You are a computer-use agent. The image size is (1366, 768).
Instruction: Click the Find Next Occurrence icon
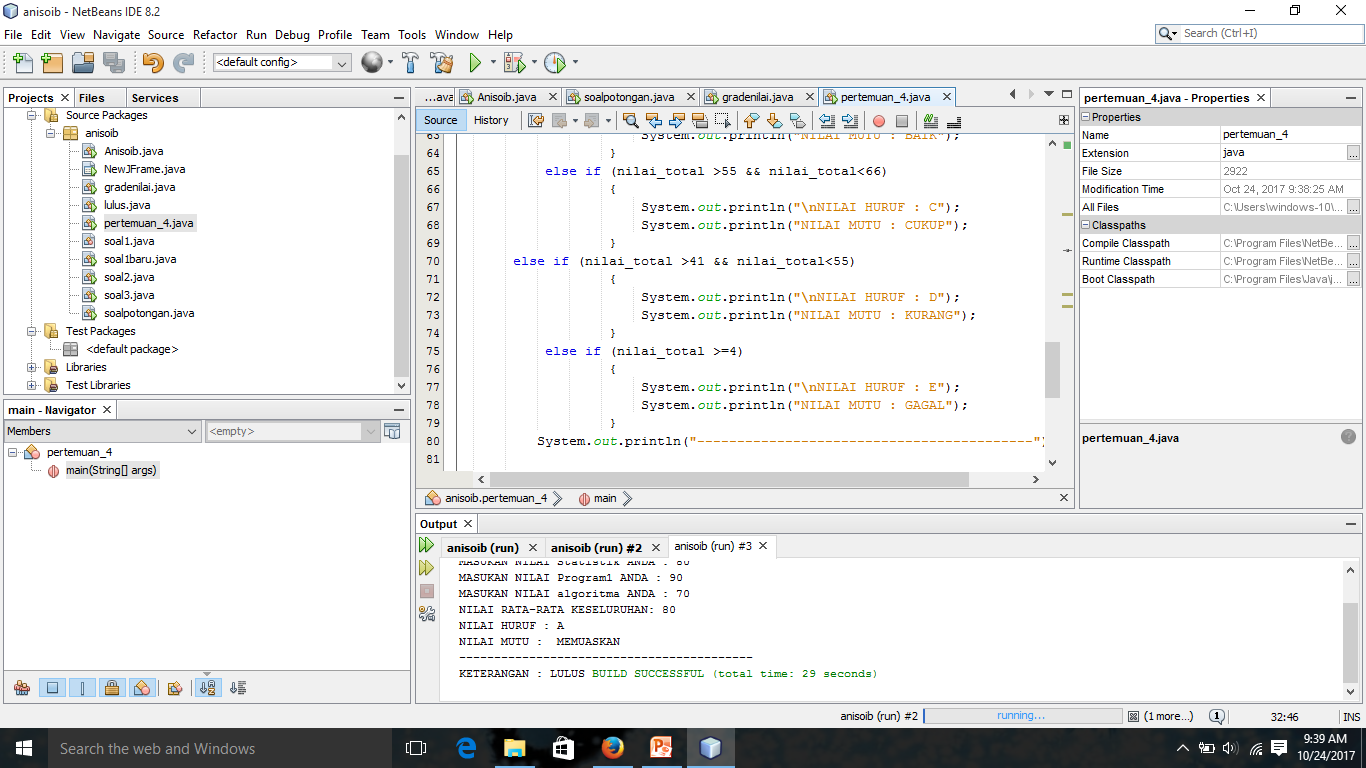point(676,120)
